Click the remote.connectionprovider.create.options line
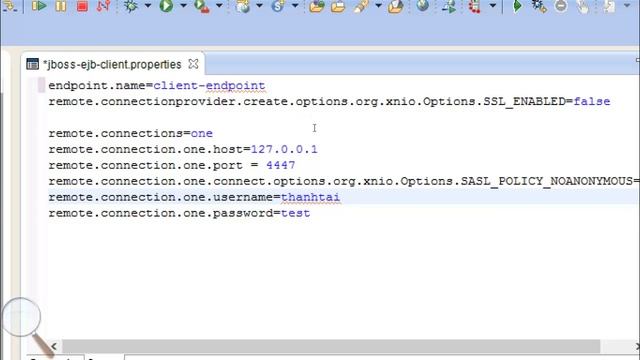The width and height of the screenshot is (640, 360). (329, 102)
